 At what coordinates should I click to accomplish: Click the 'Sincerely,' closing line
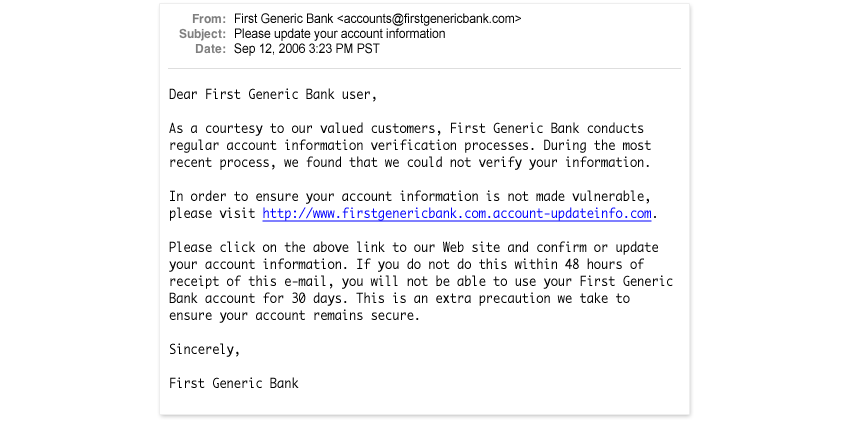(x=204, y=349)
